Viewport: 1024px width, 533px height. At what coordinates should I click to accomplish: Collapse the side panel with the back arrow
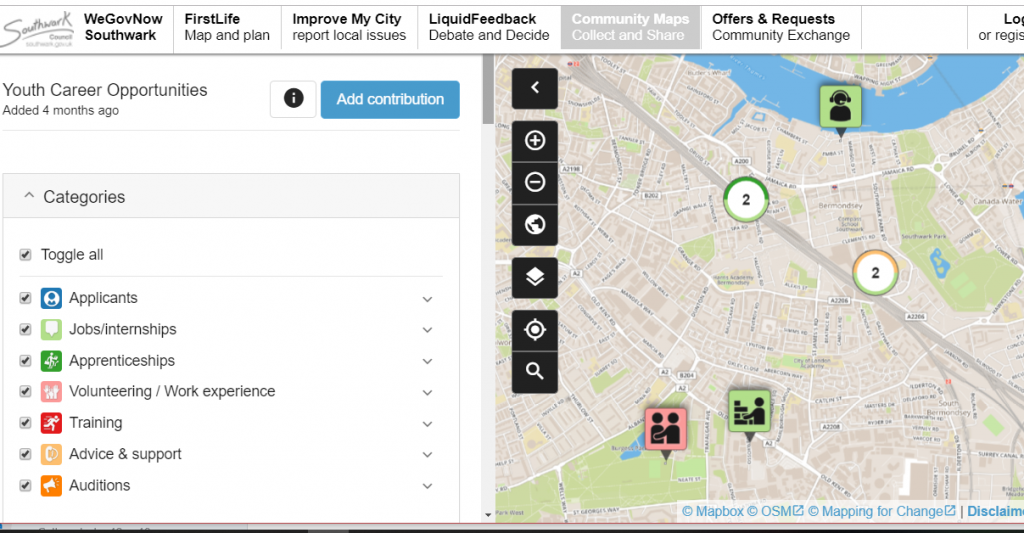click(x=535, y=88)
